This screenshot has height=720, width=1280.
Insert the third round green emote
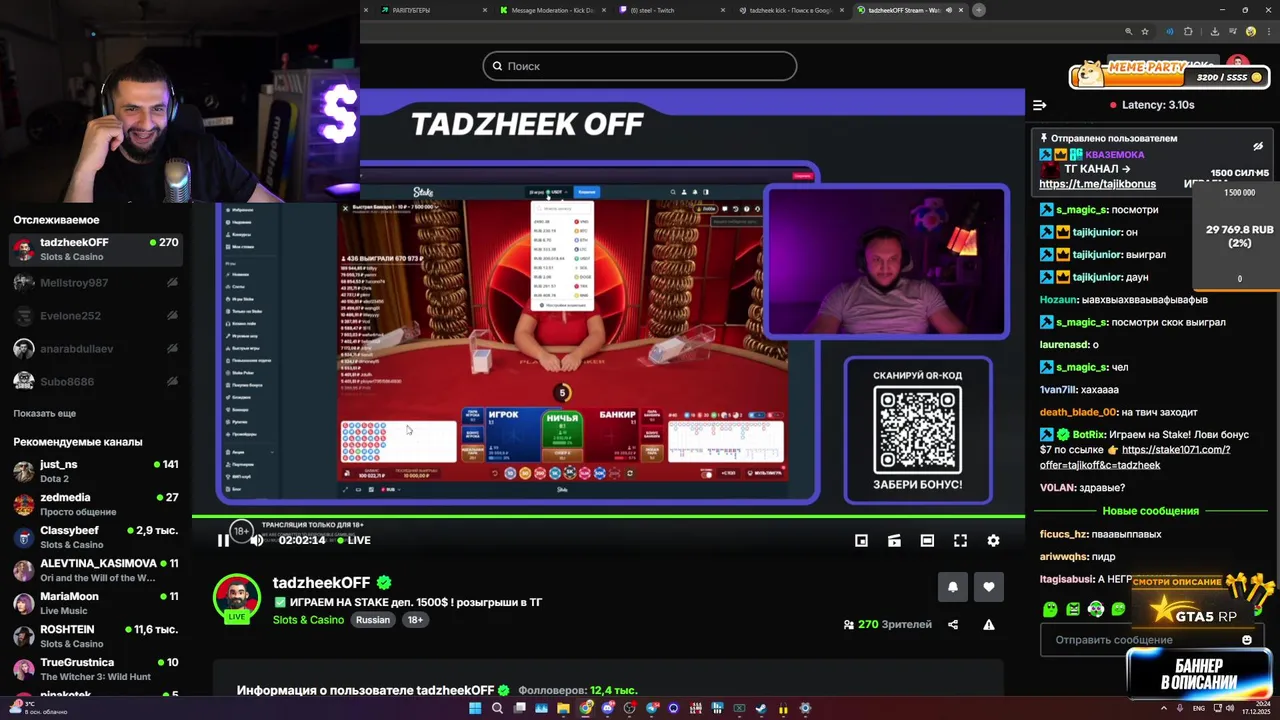[1096, 609]
